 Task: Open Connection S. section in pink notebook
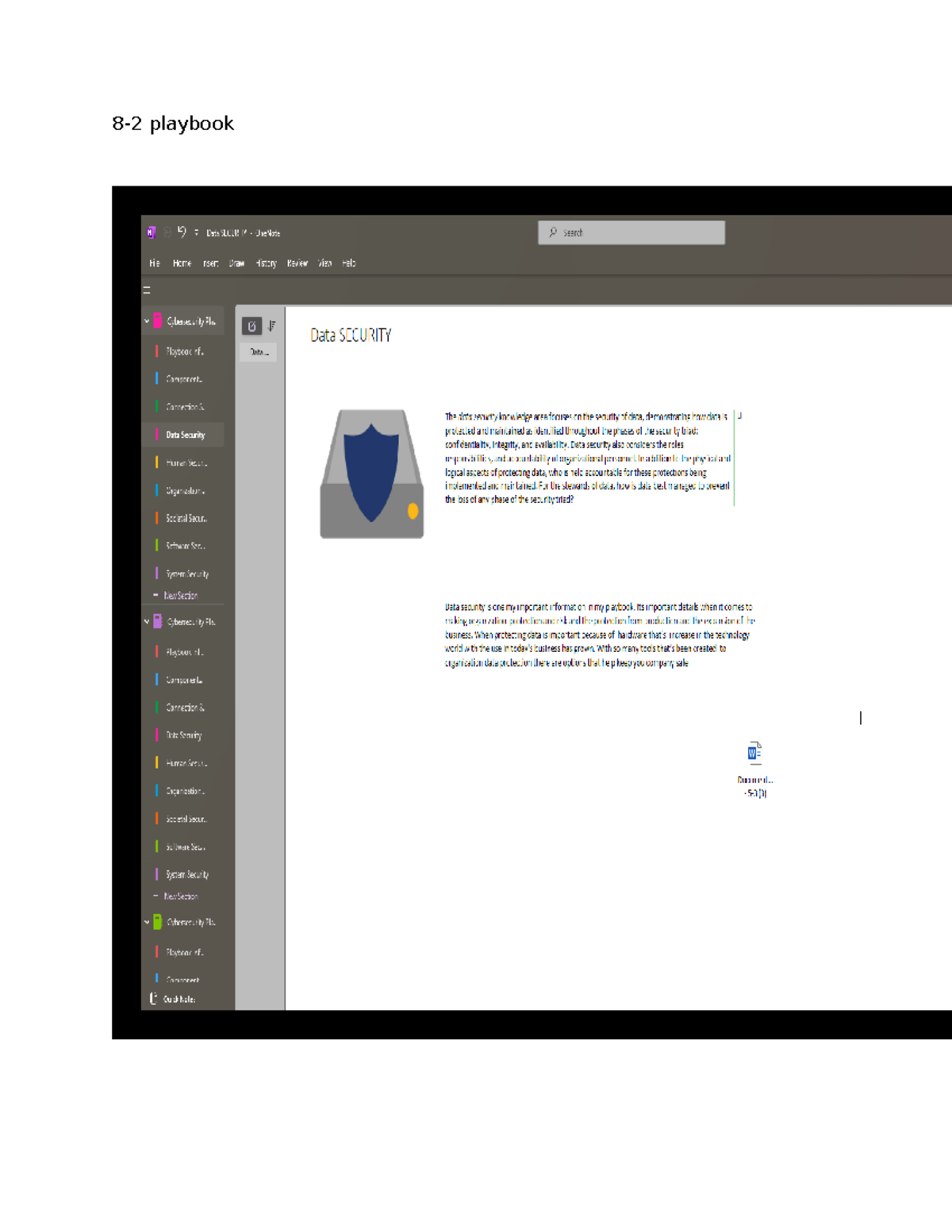184,407
